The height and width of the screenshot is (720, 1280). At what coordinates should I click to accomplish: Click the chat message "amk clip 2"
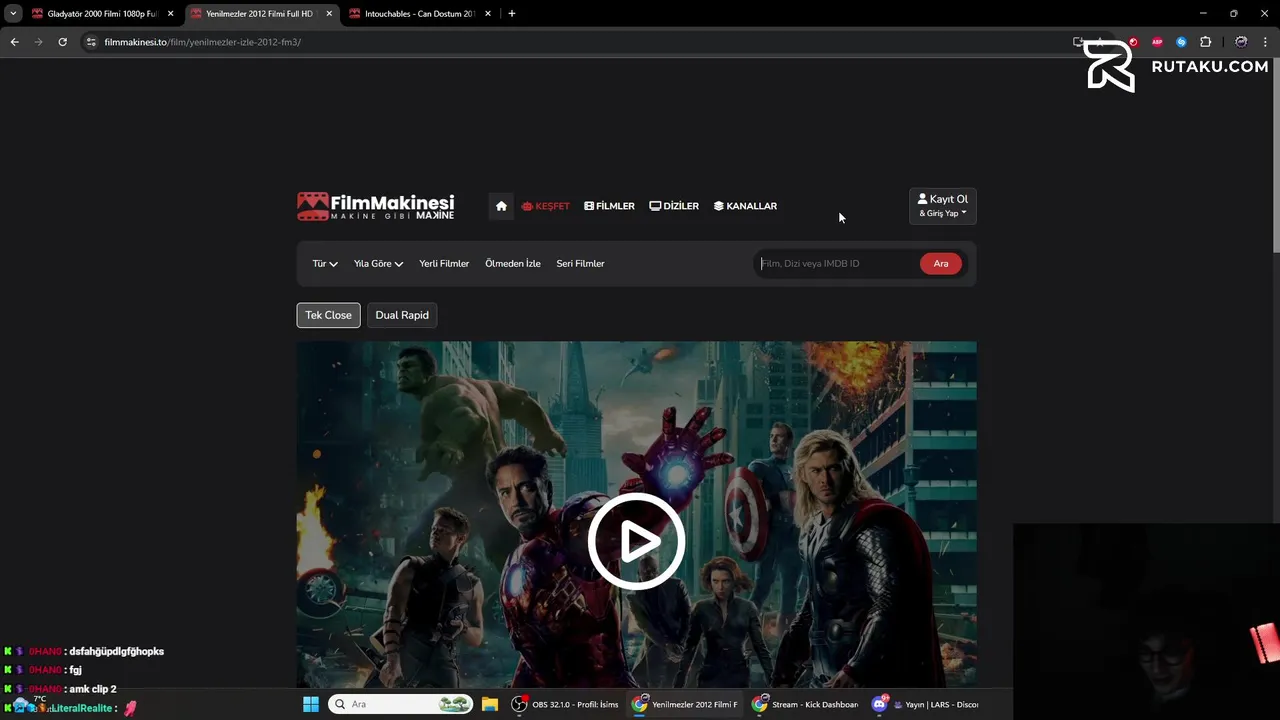92,689
